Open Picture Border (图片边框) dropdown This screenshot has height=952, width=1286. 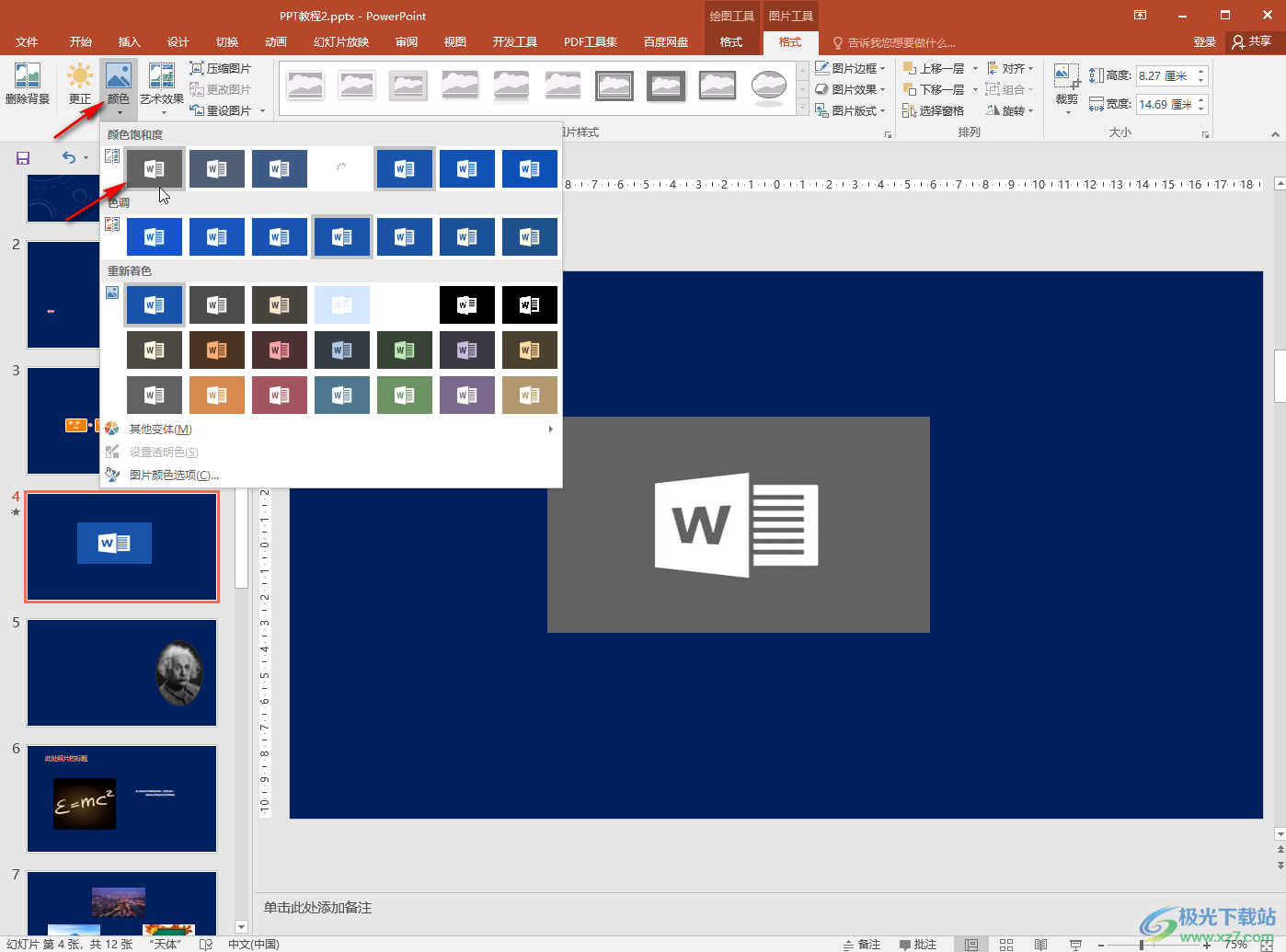pos(850,68)
